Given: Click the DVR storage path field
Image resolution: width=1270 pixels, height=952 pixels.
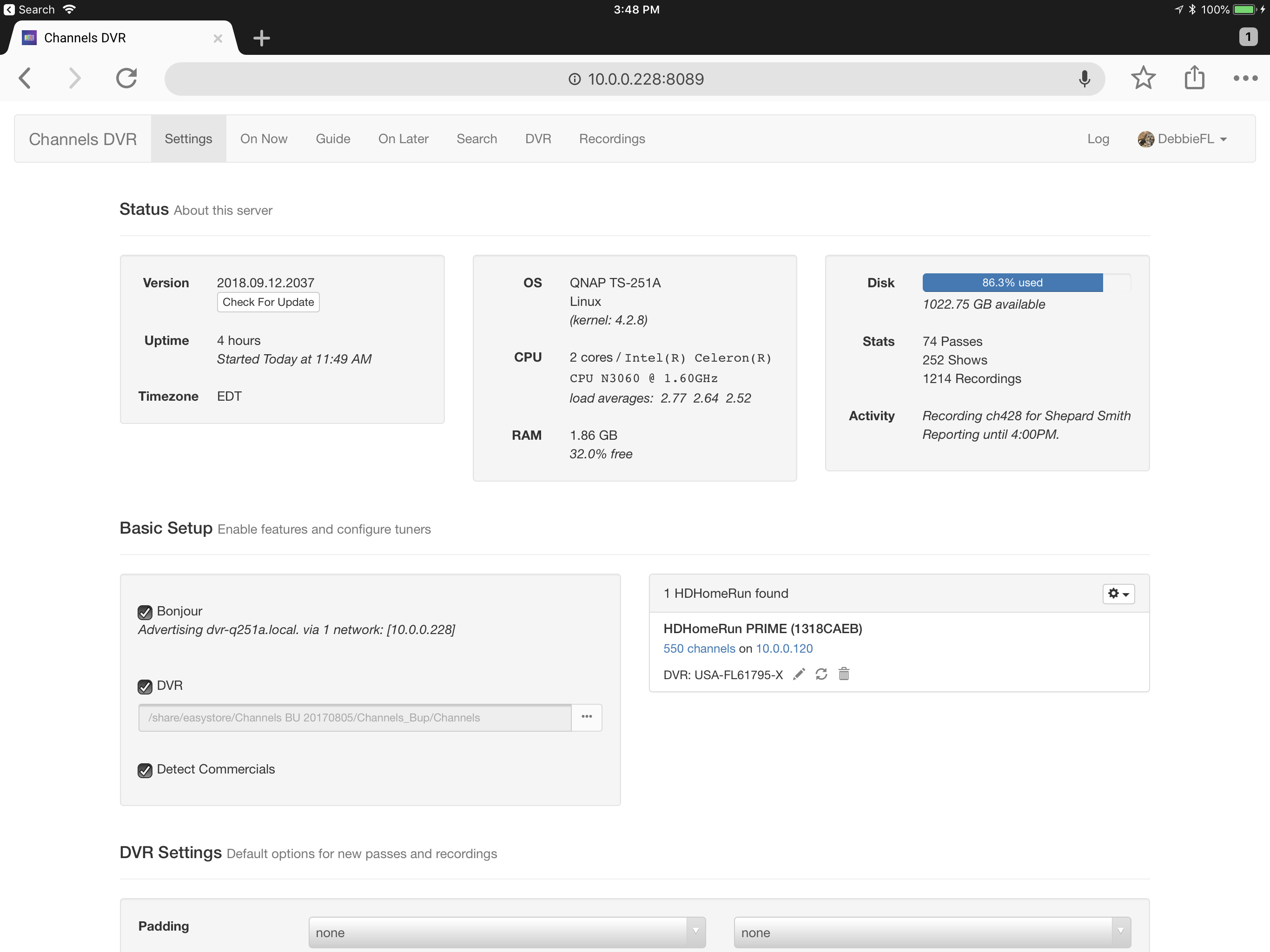Looking at the screenshot, I should click(x=354, y=718).
